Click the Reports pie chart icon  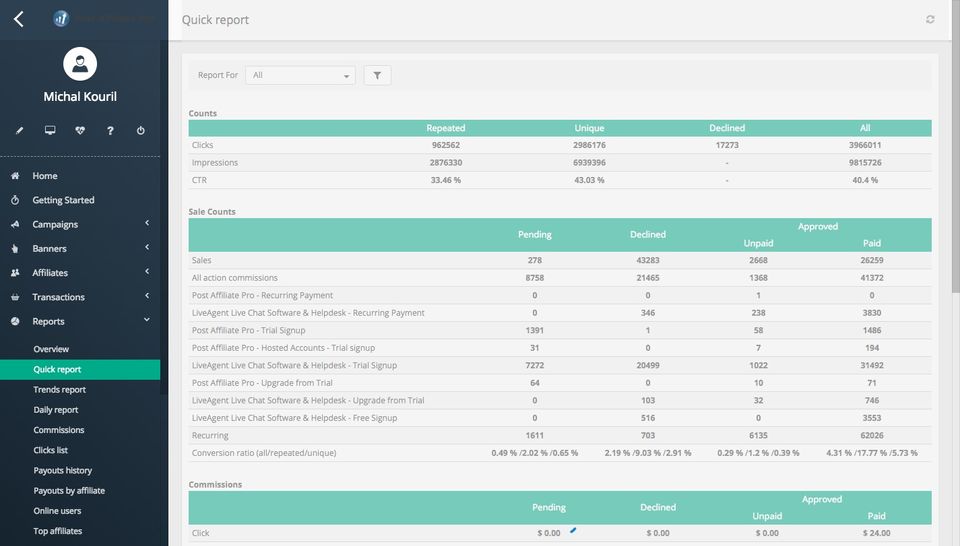[15, 321]
